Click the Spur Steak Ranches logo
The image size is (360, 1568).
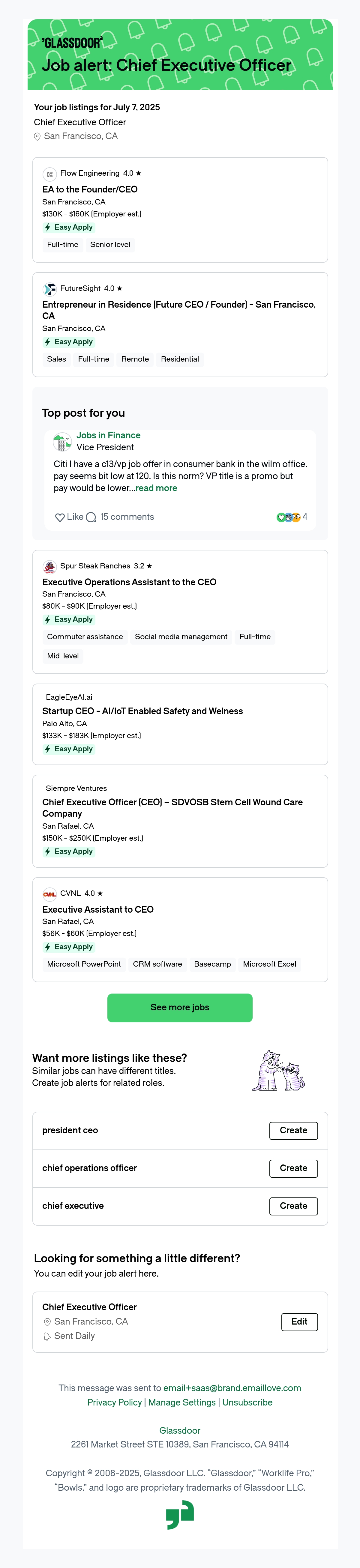point(50,567)
